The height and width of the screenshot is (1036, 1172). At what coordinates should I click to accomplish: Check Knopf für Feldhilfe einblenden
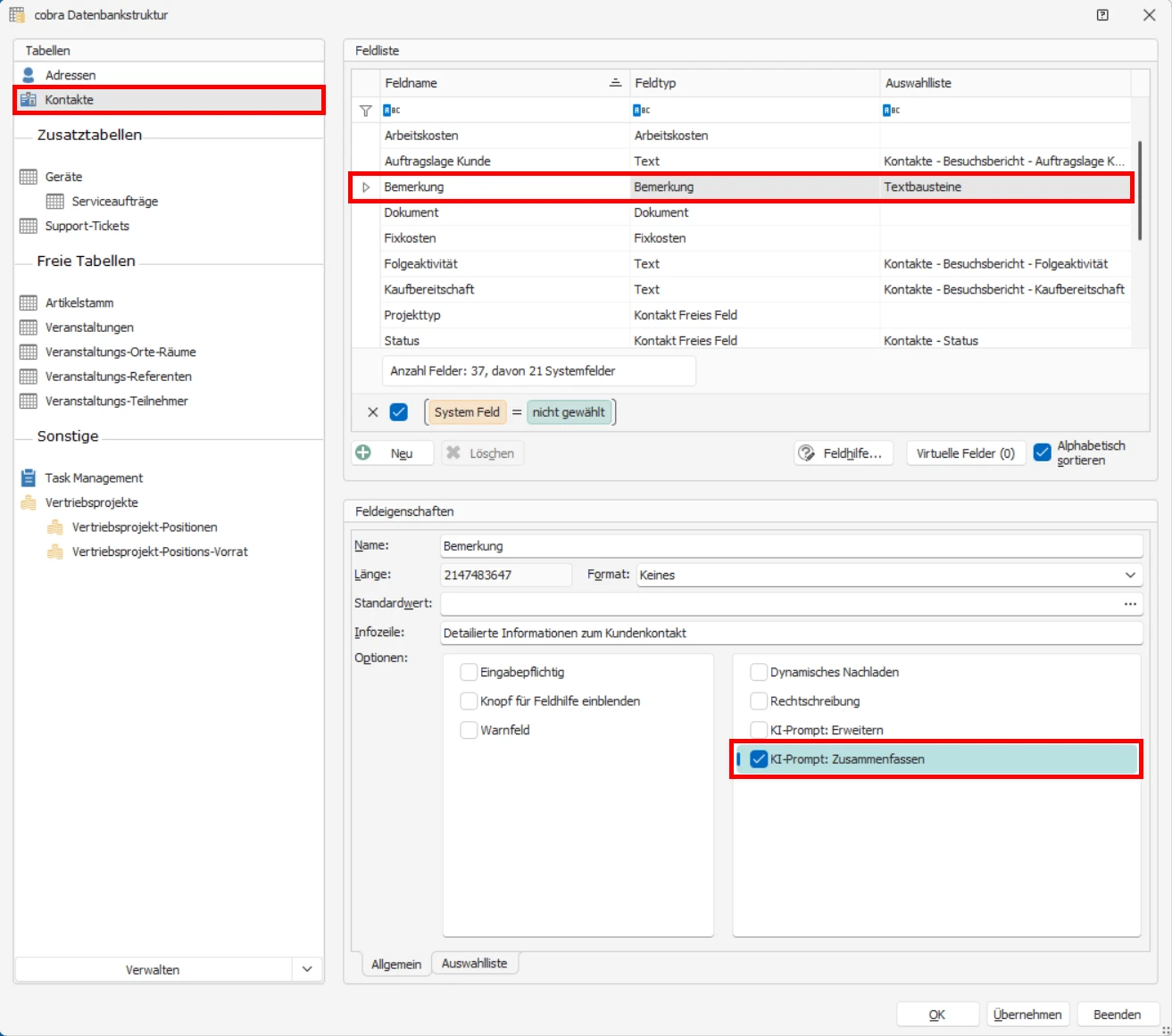(x=469, y=700)
